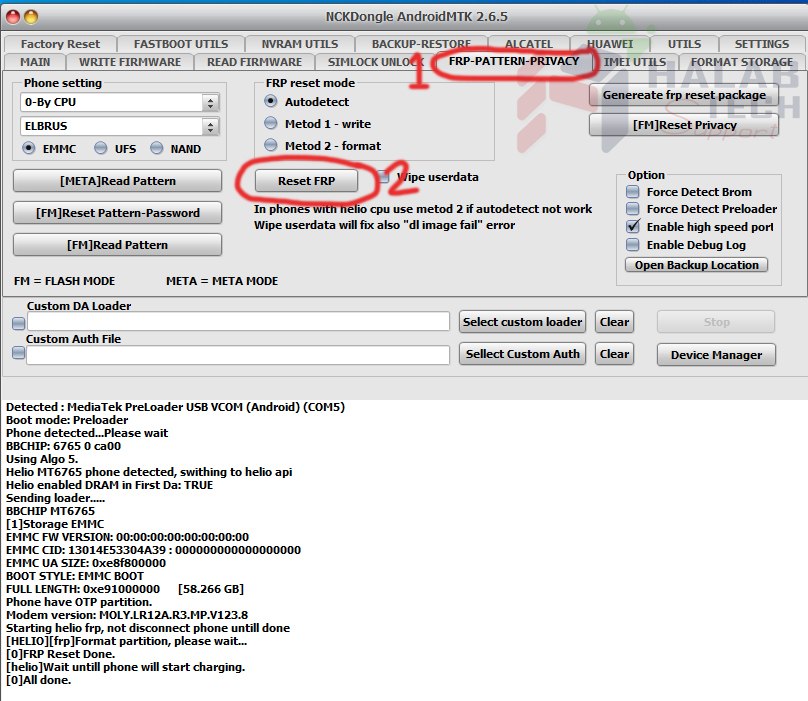Click the yellow minimize window button
The height and width of the screenshot is (701, 808).
tap(31, 18)
